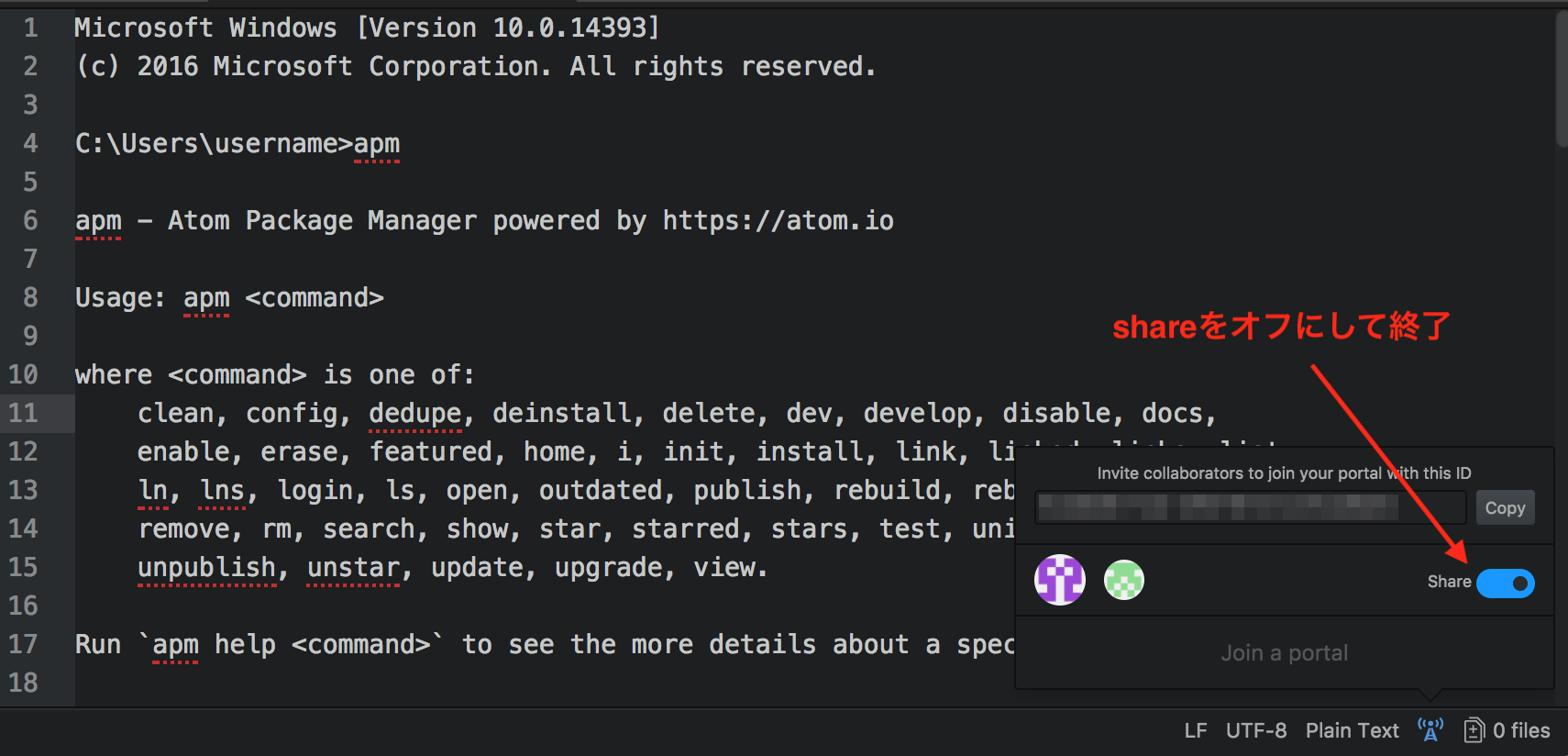Place cursor on the word unpublish
This screenshot has height=756, width=1568.
tap(206, 567)
